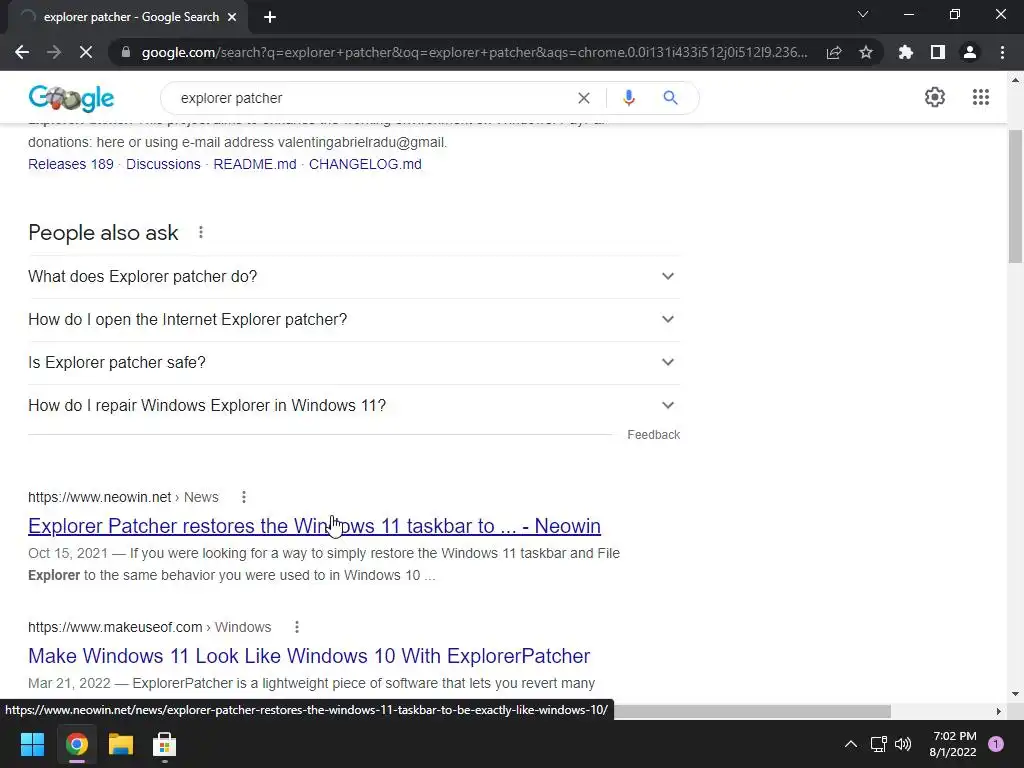1024x768 pixels.
Task: Click the Google logo
Action: (x=71, y=98)
